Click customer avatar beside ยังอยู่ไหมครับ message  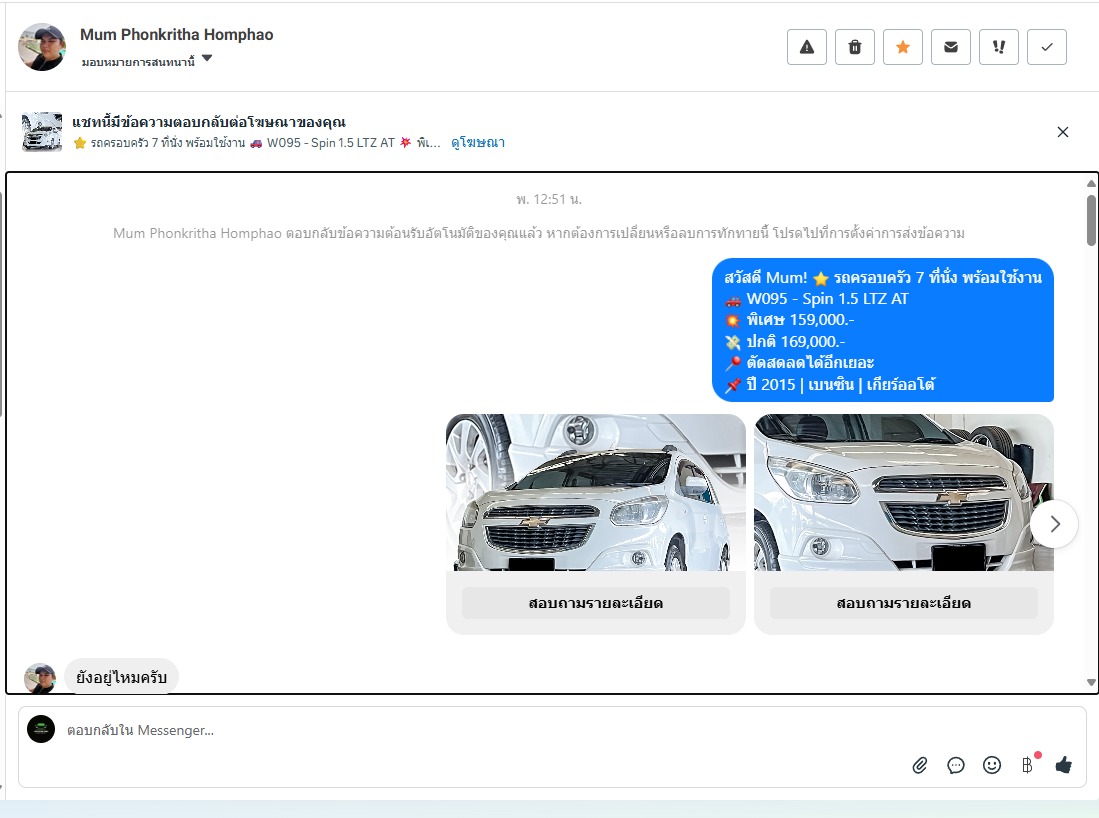pyautogui.click(x=40, y=679)
